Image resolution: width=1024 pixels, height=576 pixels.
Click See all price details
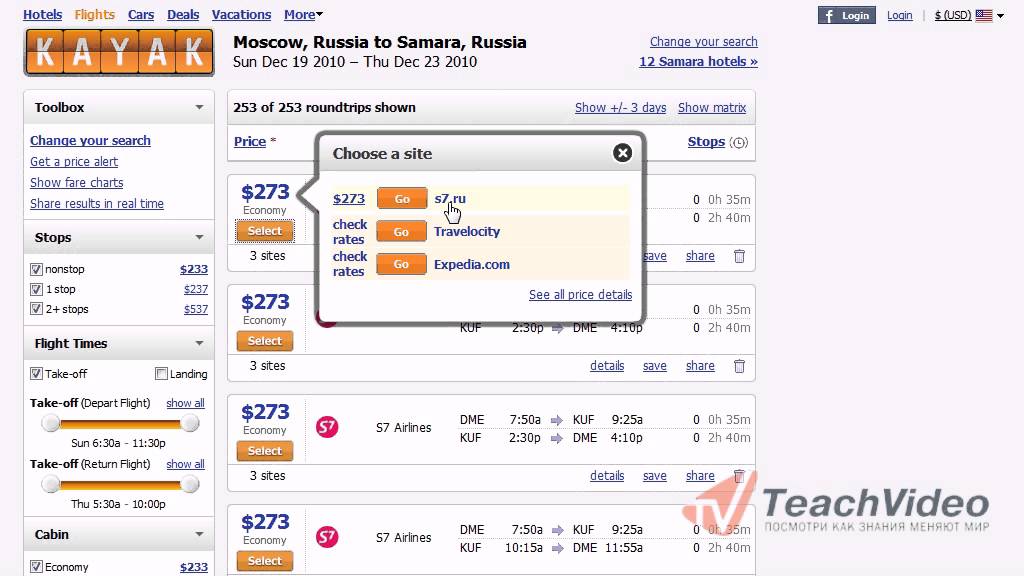(581, 295)
